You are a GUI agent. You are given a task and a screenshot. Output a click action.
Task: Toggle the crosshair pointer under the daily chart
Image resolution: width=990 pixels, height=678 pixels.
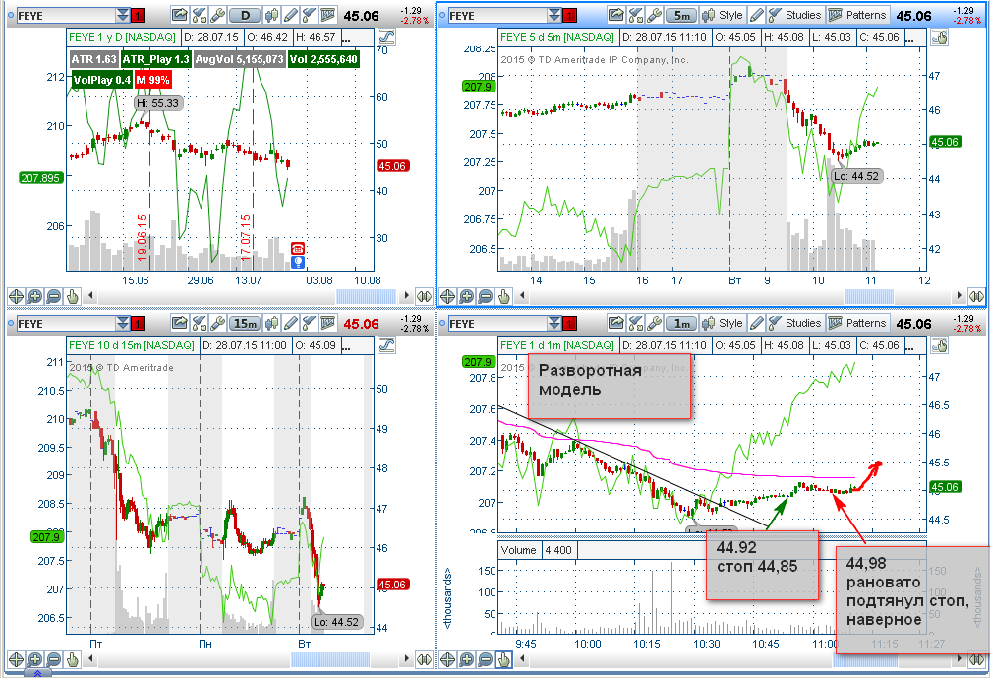[x=16, y=296]
